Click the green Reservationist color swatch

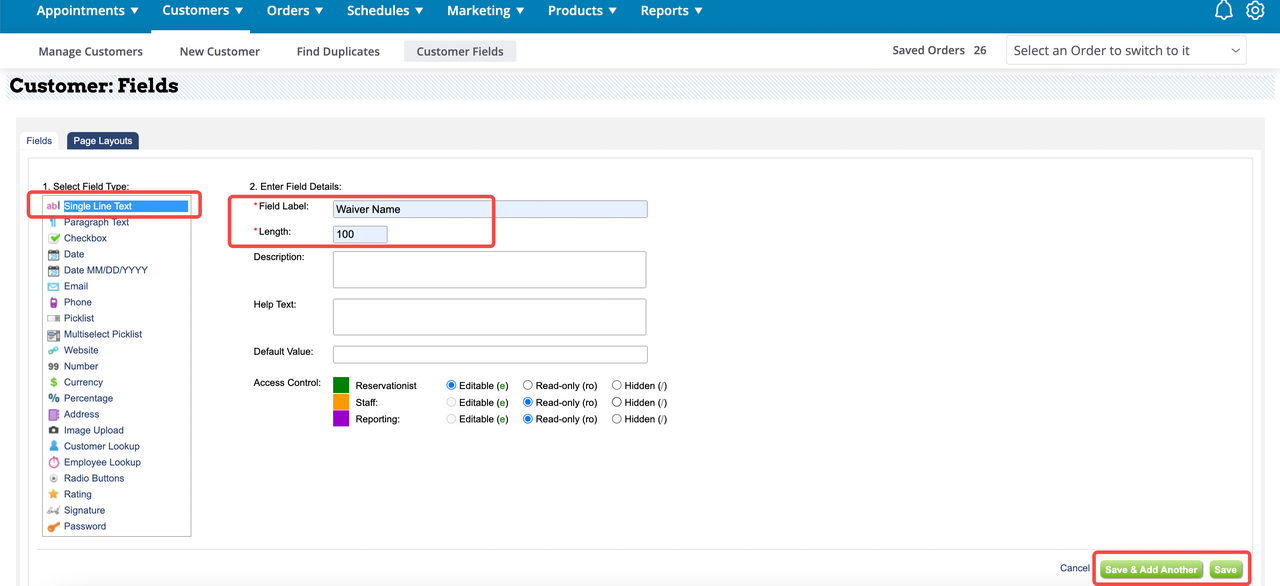[x=341, y=385]
